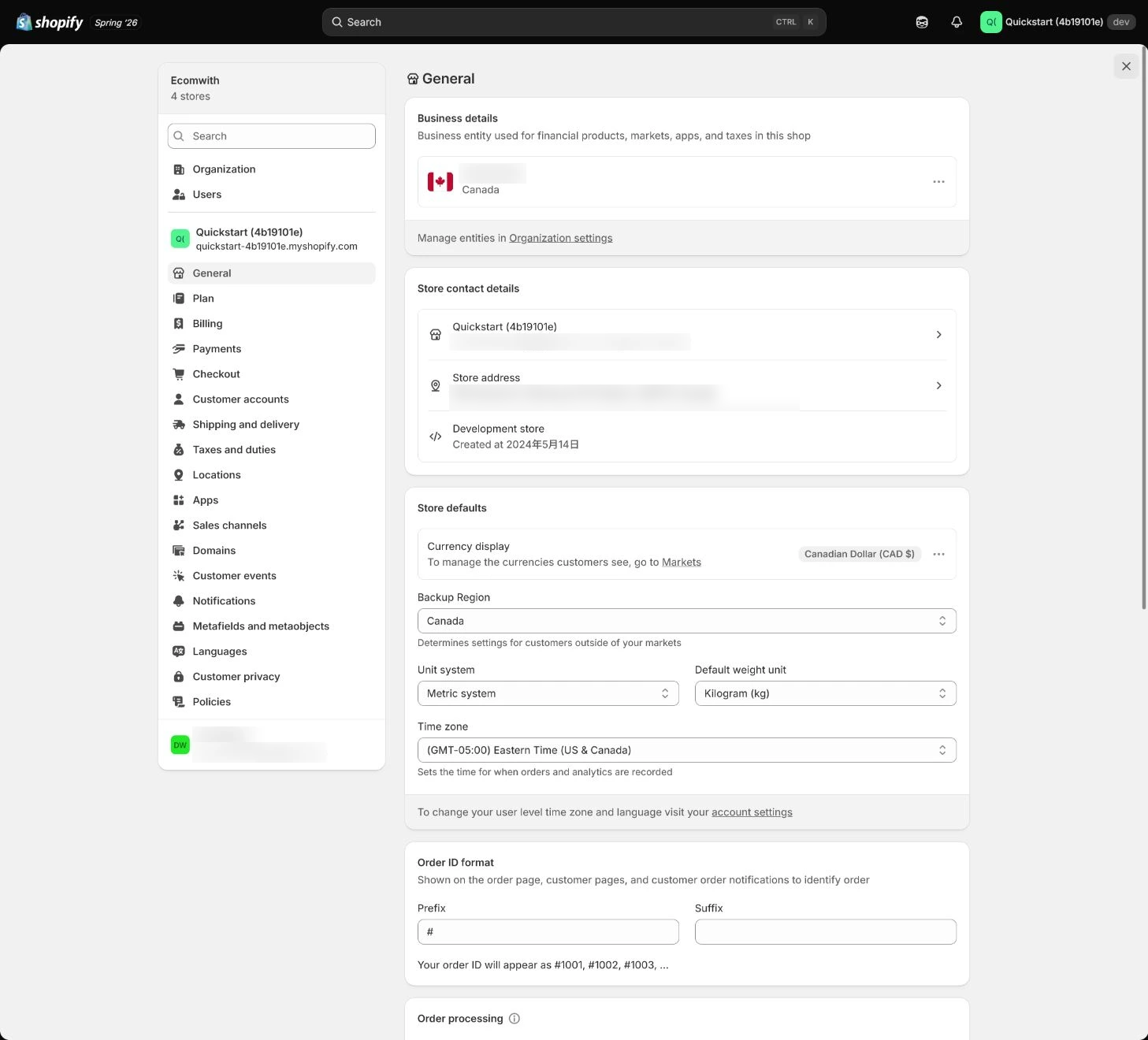Click the settings sidebar Search box
The width and height of the screenshot is (1148, 1040).
[x=271, y=136]
